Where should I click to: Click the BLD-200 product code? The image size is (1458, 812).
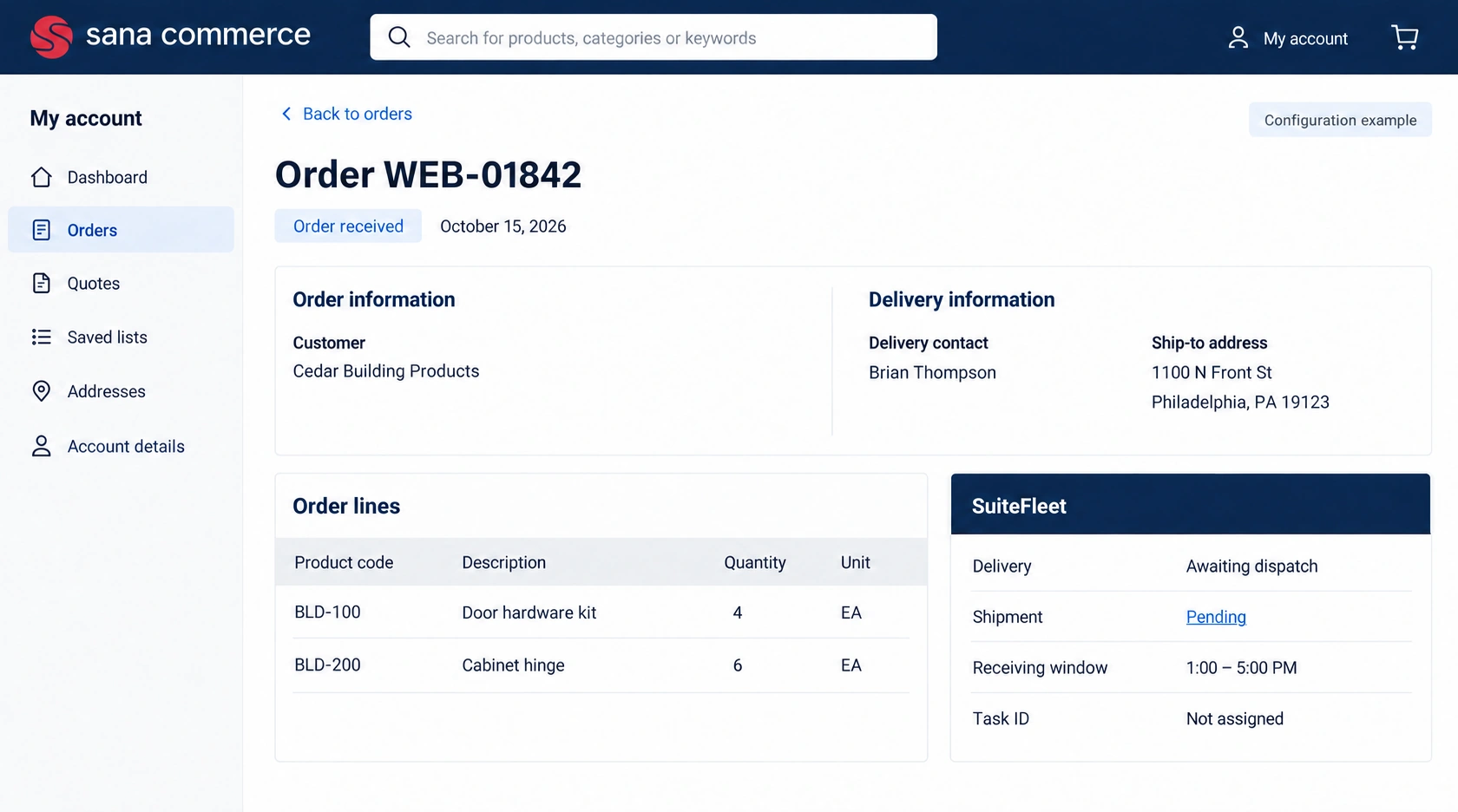pos(327,665)
